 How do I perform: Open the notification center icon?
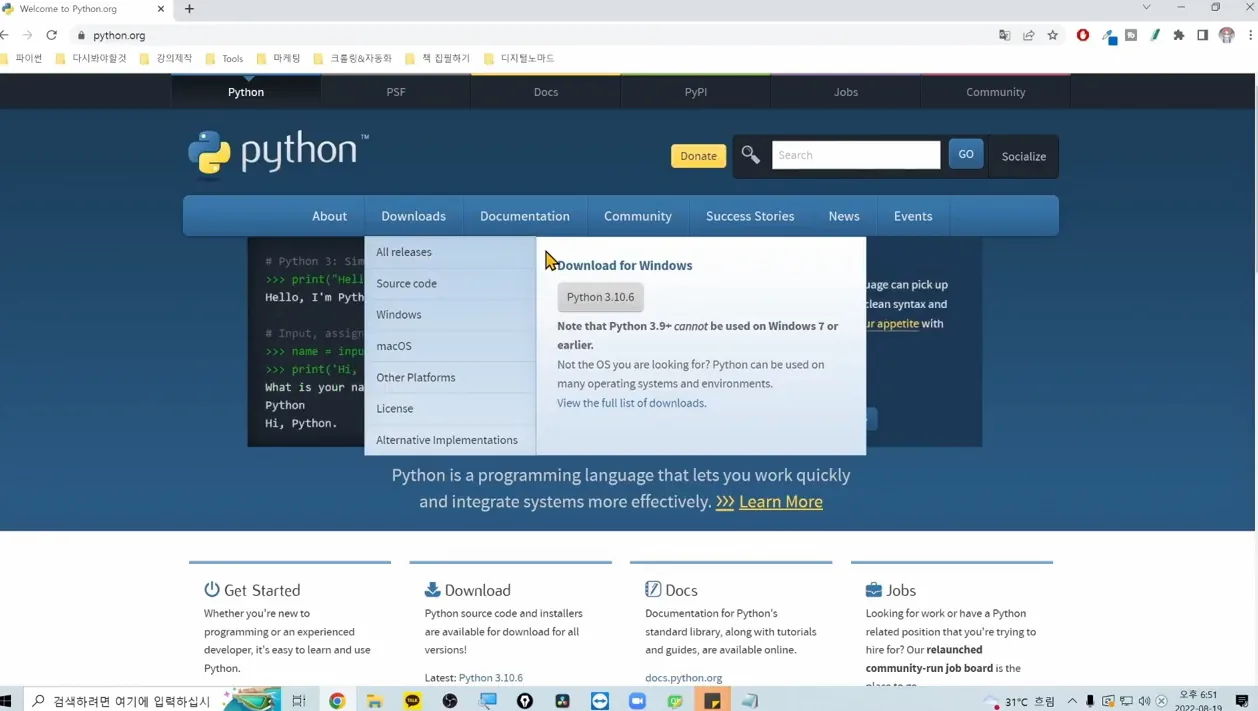coord(1242,701)
